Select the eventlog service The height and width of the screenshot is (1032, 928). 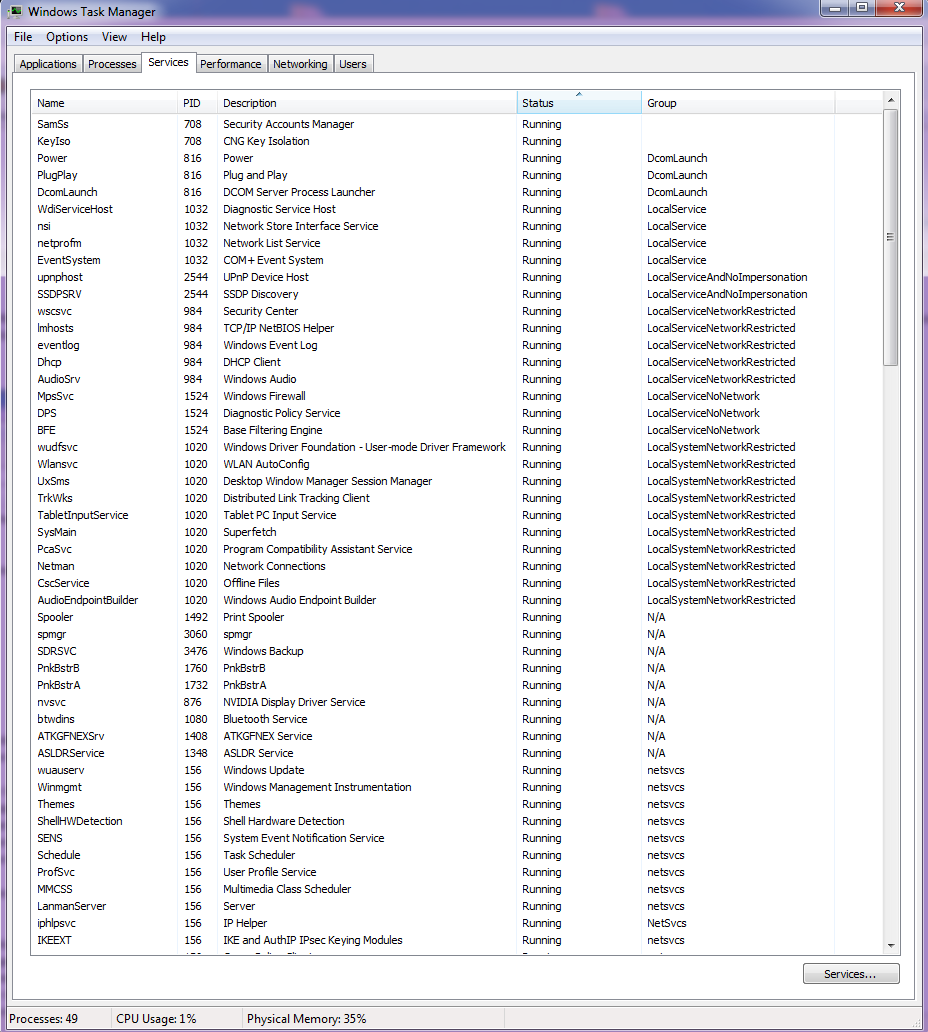point(456,346)
